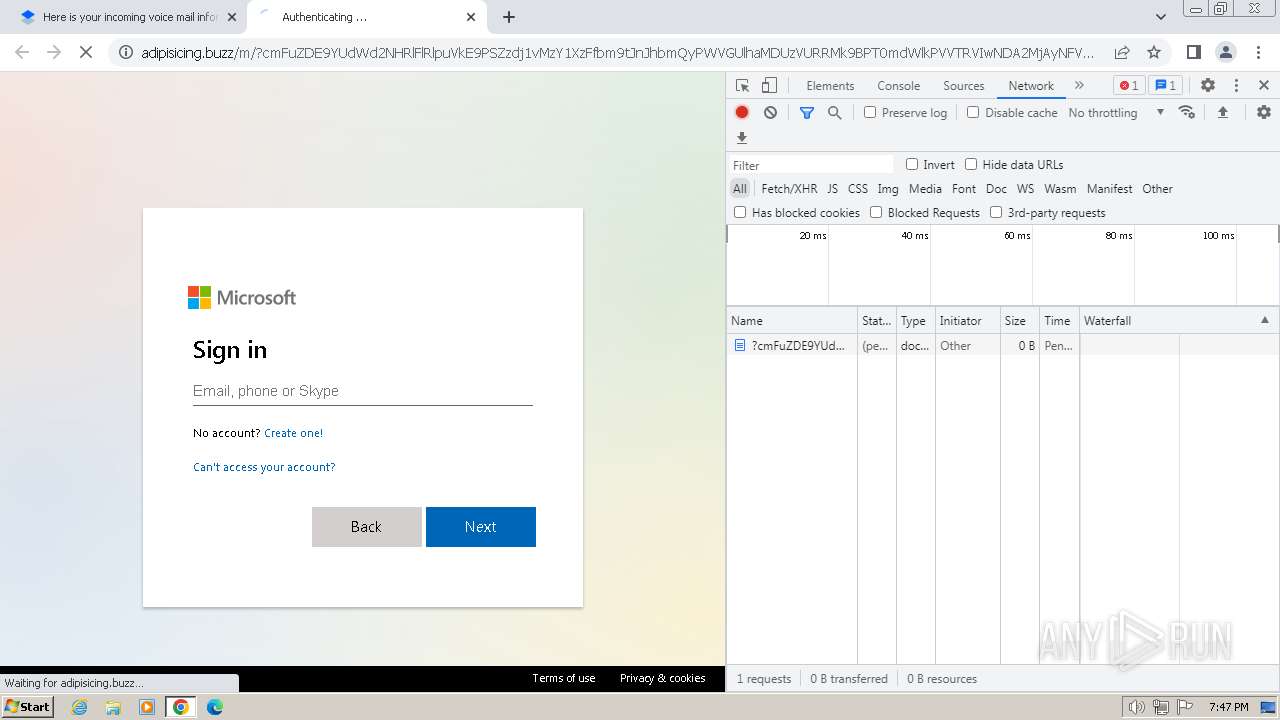Open the Windows Start menu
The width and height of the screenshot is (1280, 720).
(27, 706)
